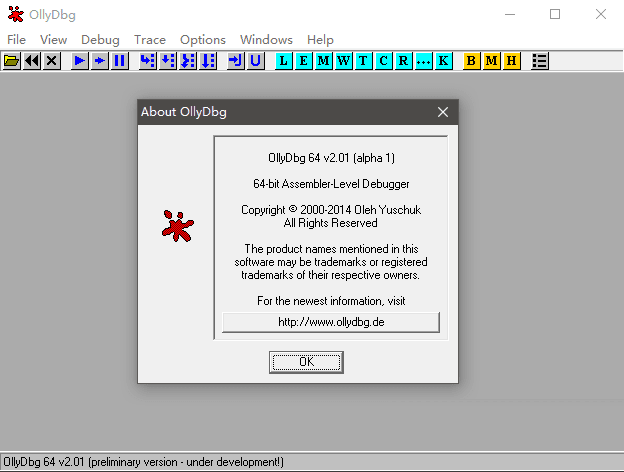Open the Trace menu
624x472 pixels.
click(x=150, y=40)
